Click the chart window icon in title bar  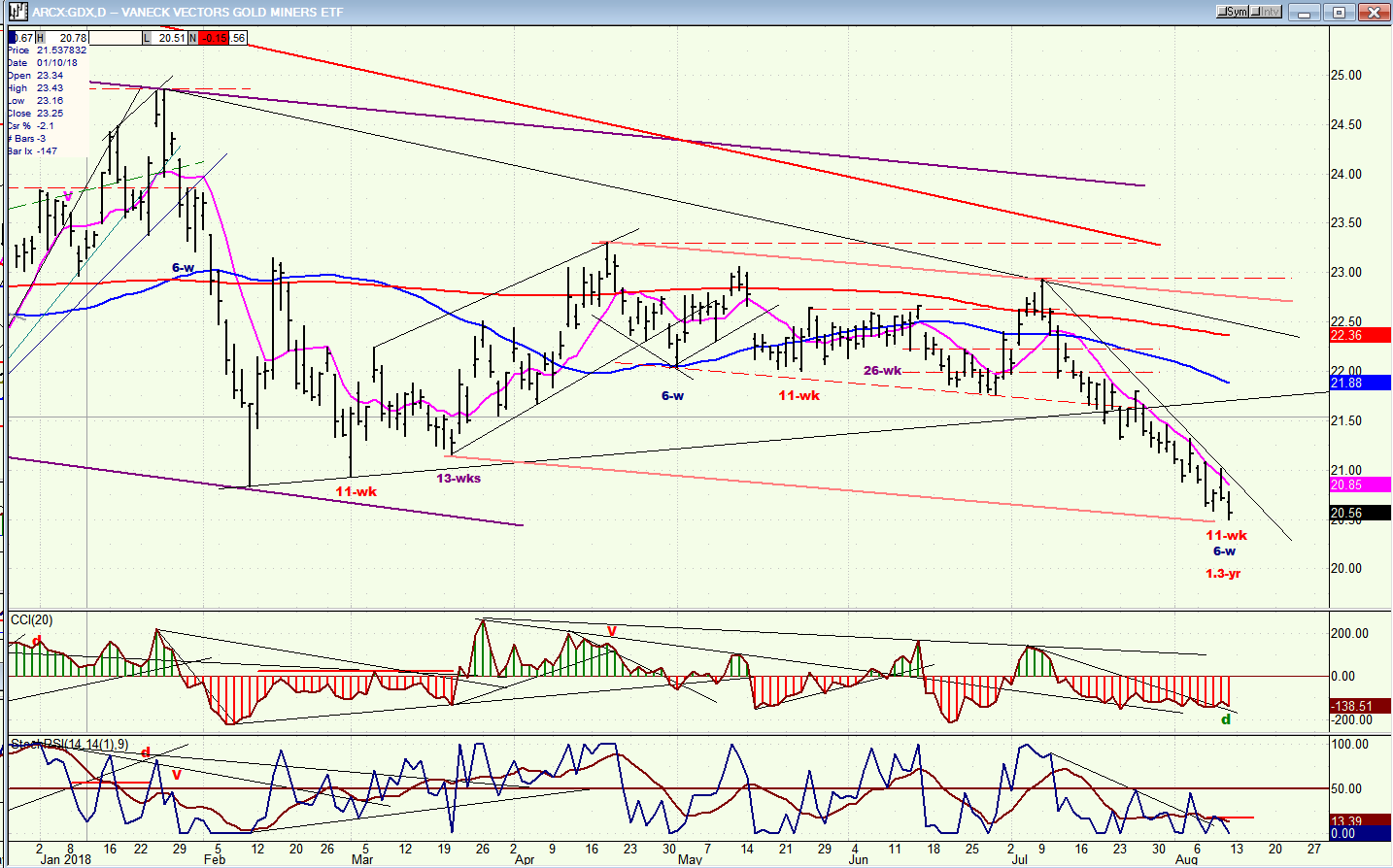pos(17,13)
